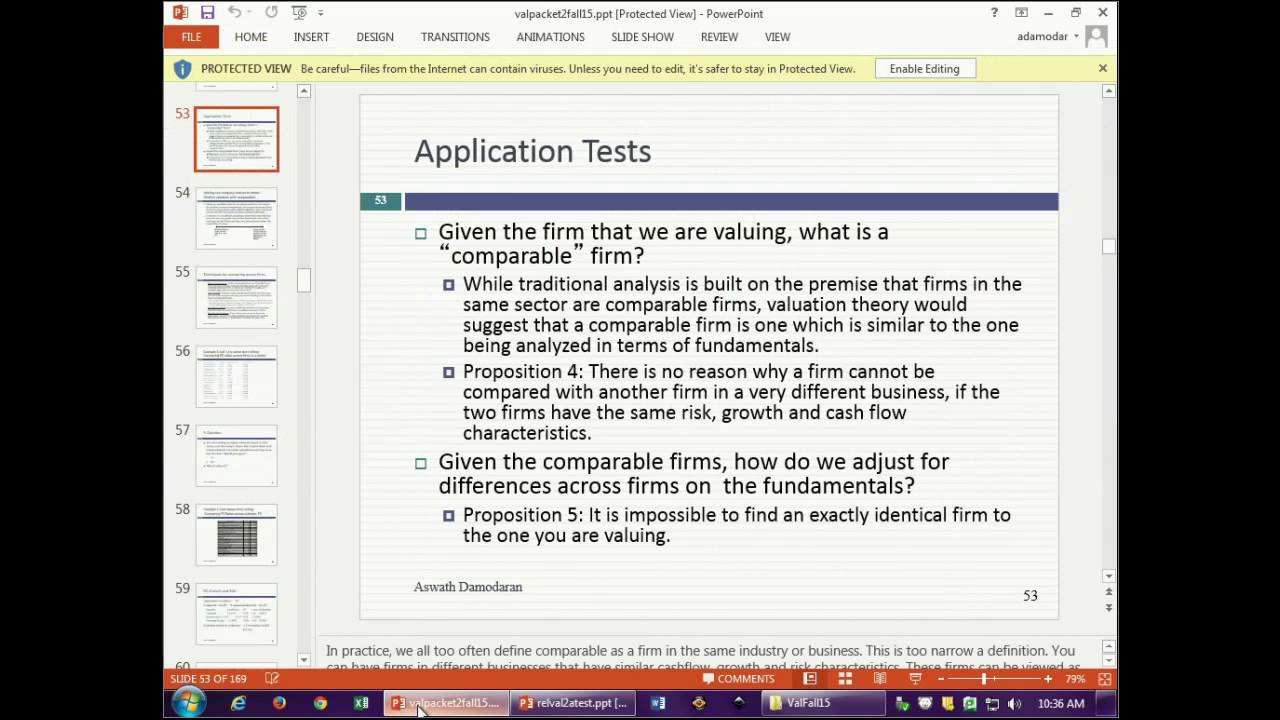Viewport: 1280px width, 720px height.
Task: Open the FILE tab
Action: tap(191, 37)
